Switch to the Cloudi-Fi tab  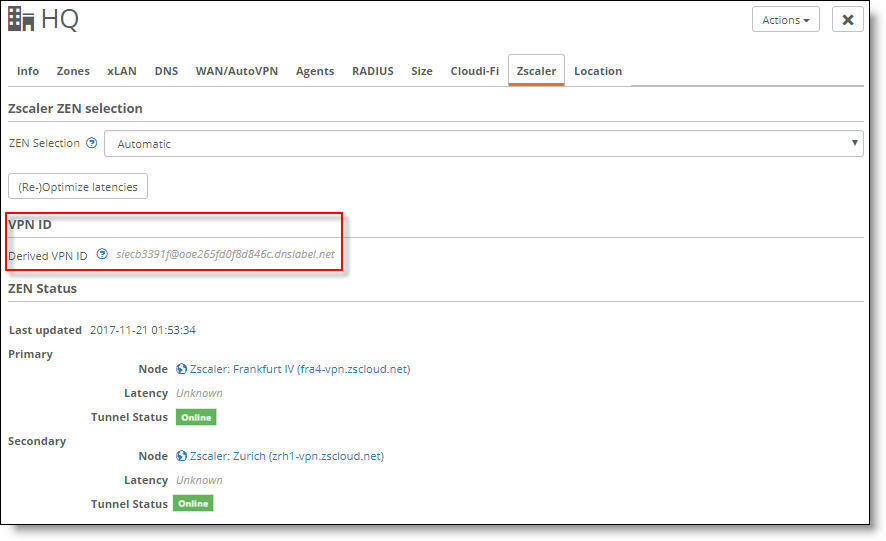(475, 71)
